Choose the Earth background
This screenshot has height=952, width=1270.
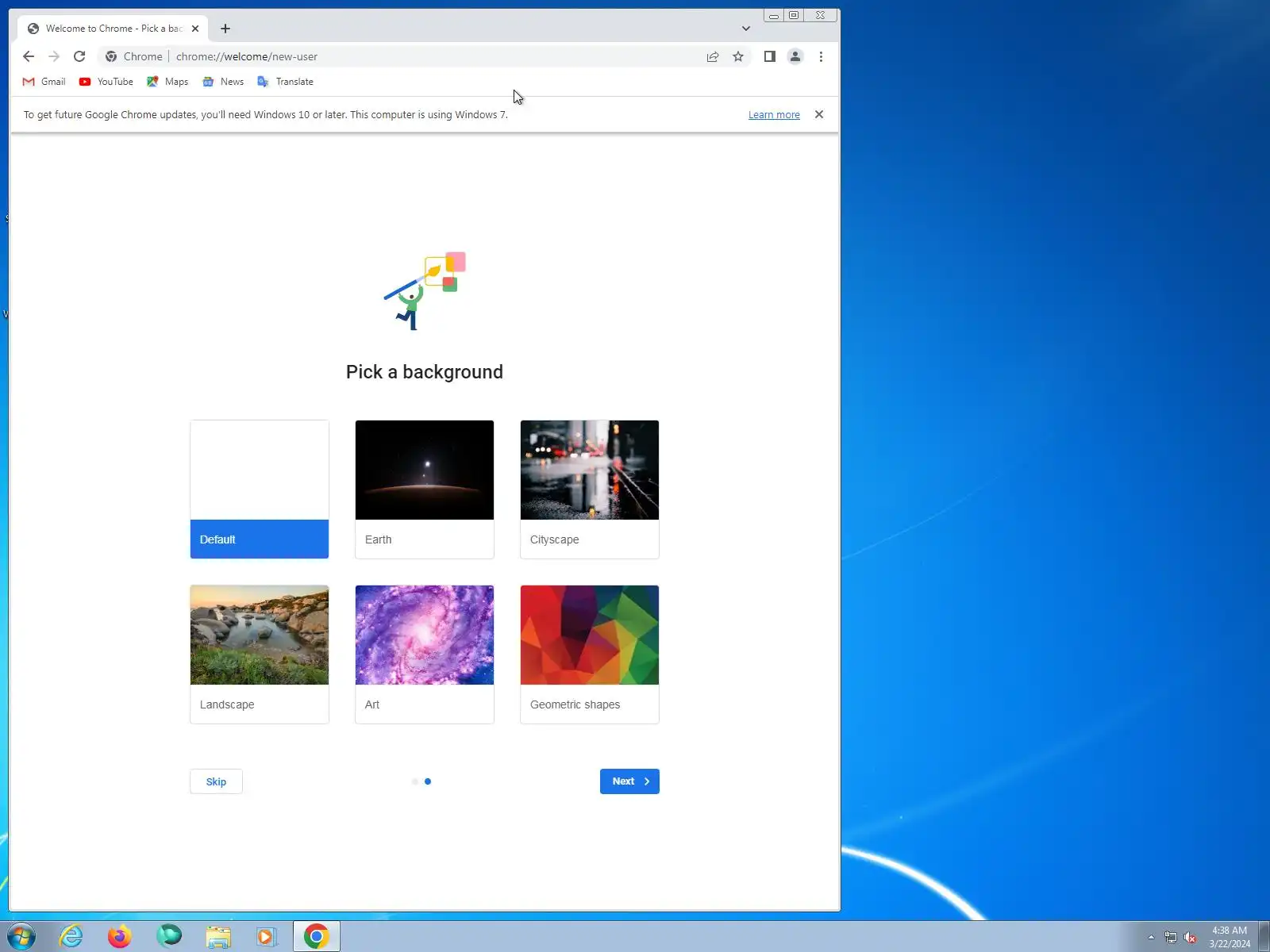[425, 489]
